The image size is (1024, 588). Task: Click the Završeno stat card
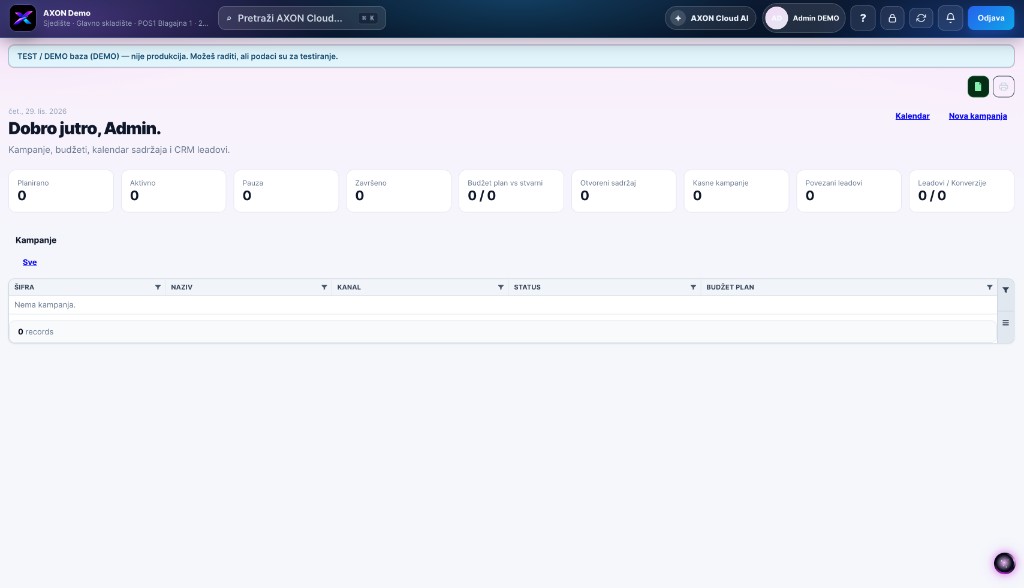tap(398, 191)
